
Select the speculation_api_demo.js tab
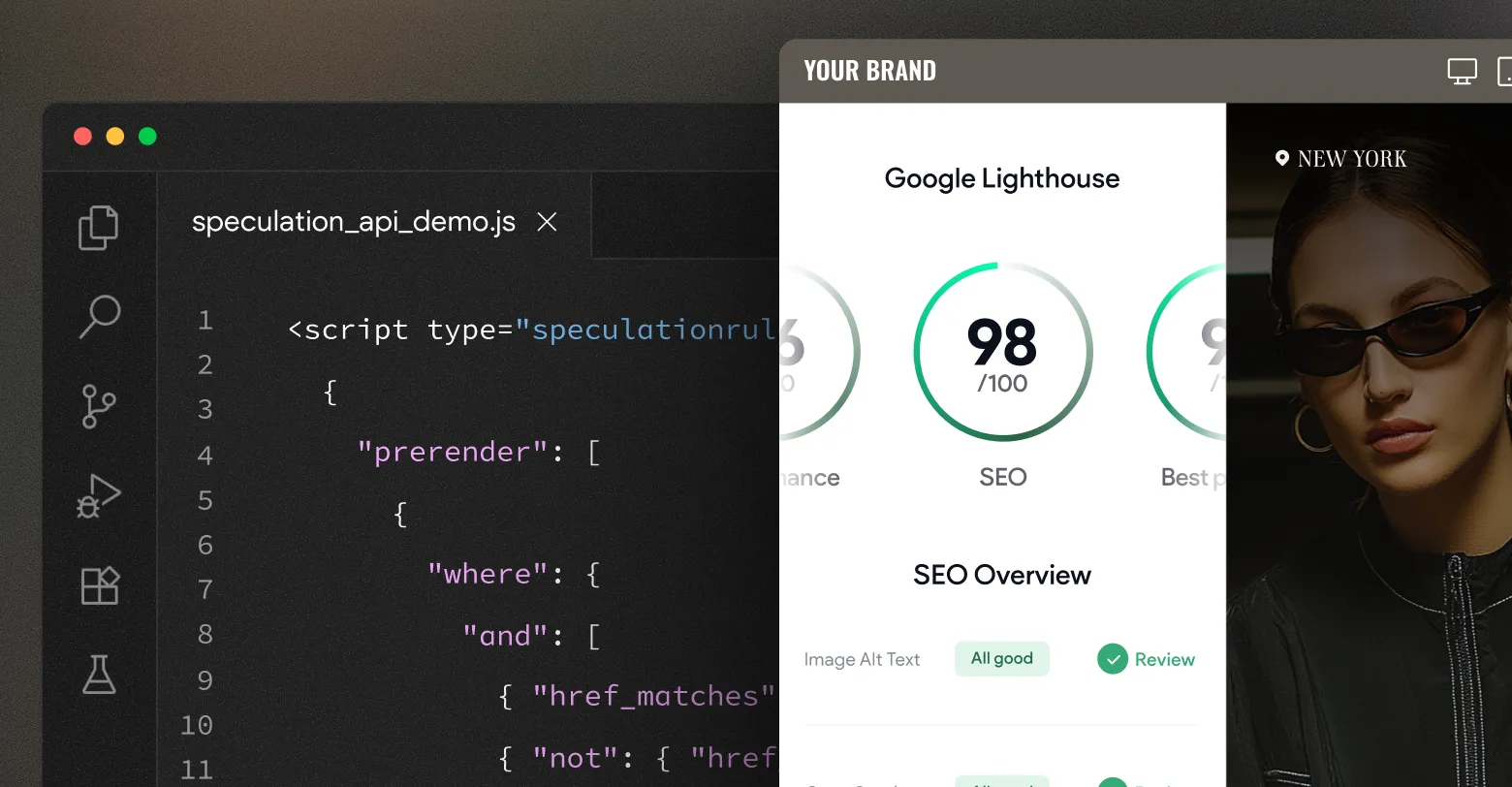click(374, 216)
